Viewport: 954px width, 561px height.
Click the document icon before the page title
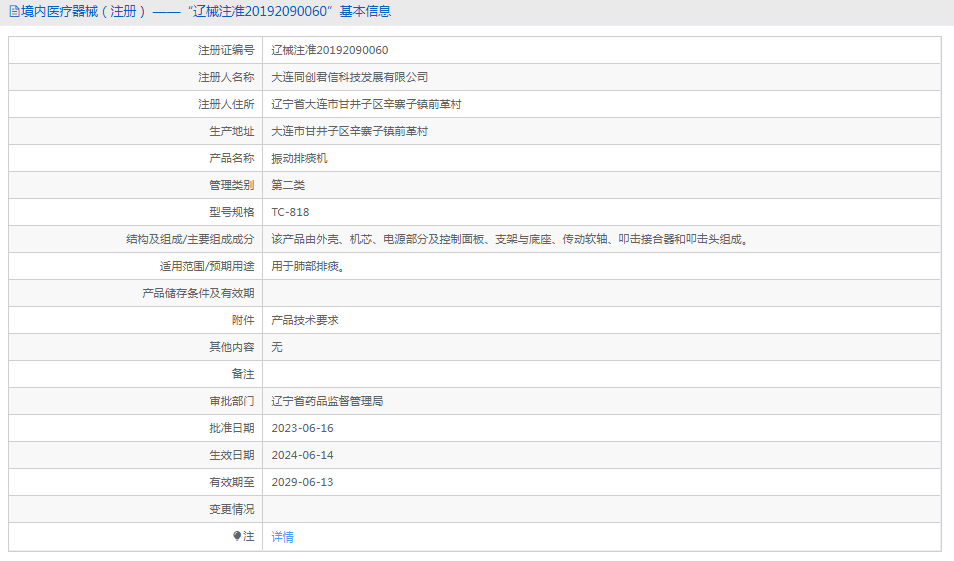click(14, 12)
